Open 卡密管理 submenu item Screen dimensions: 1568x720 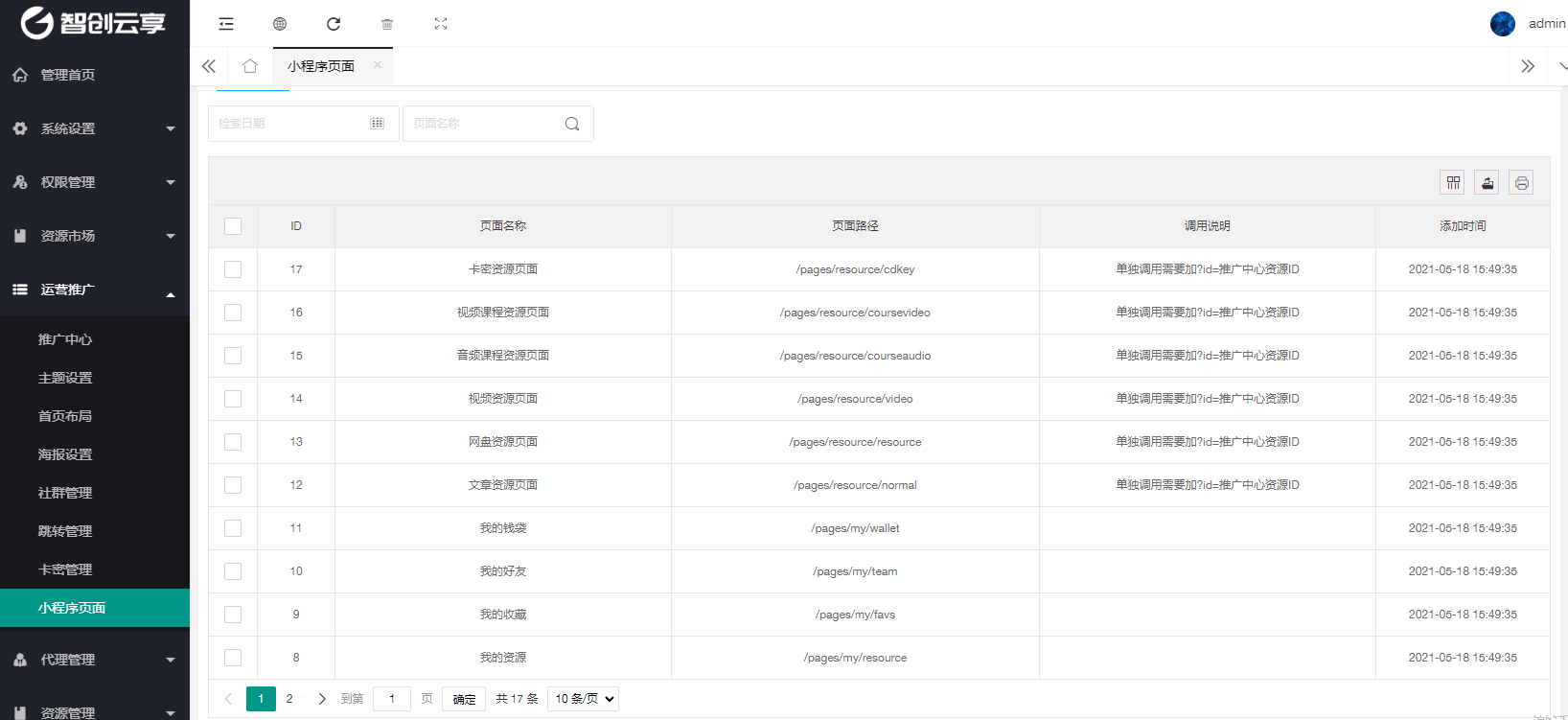click(95, 569)
